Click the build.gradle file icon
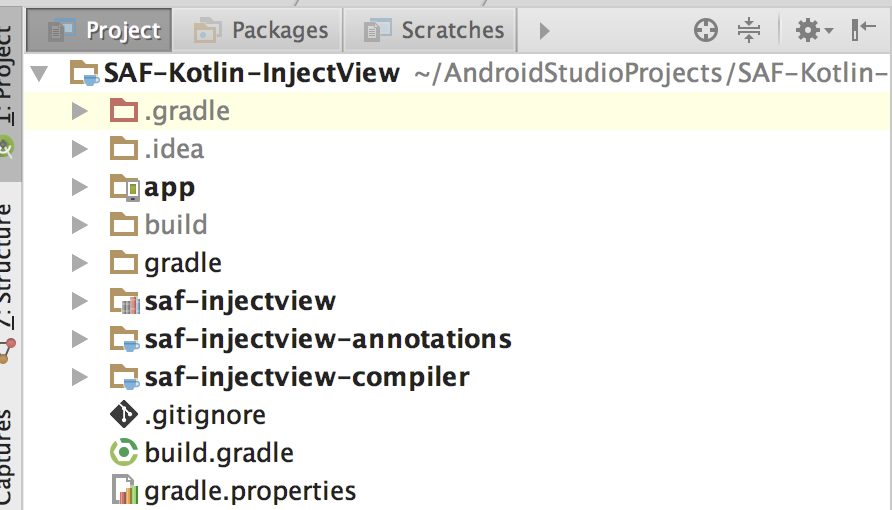This screenshot has width=892, height=510. click(124, 453)
